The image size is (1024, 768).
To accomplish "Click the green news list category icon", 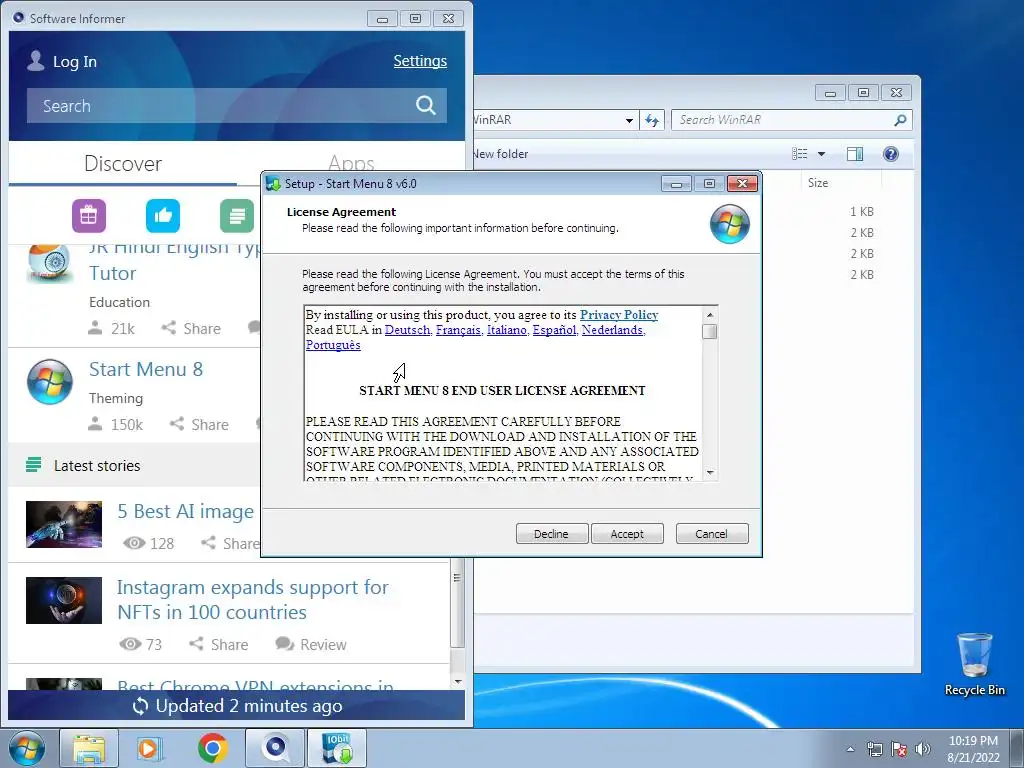I will tap(237, 216).
